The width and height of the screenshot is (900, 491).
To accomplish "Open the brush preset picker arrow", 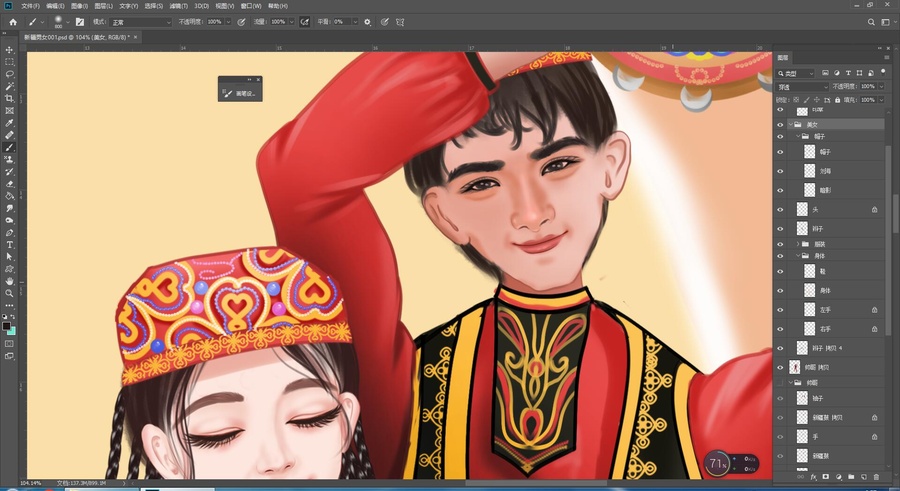I will tap(68, 22).
